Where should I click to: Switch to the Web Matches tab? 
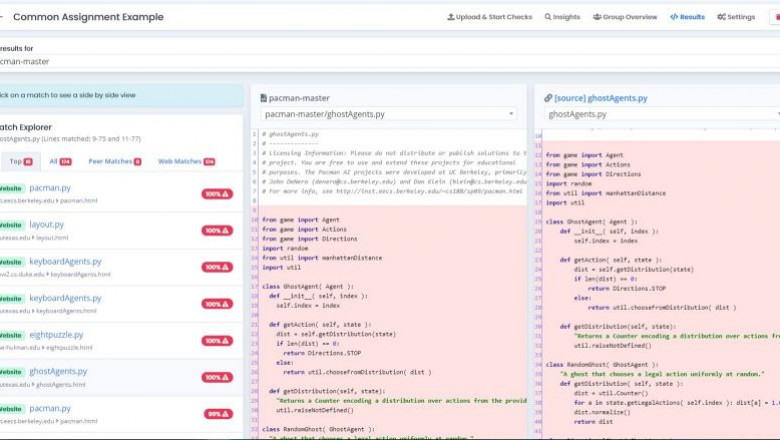(x=187, y=162)
